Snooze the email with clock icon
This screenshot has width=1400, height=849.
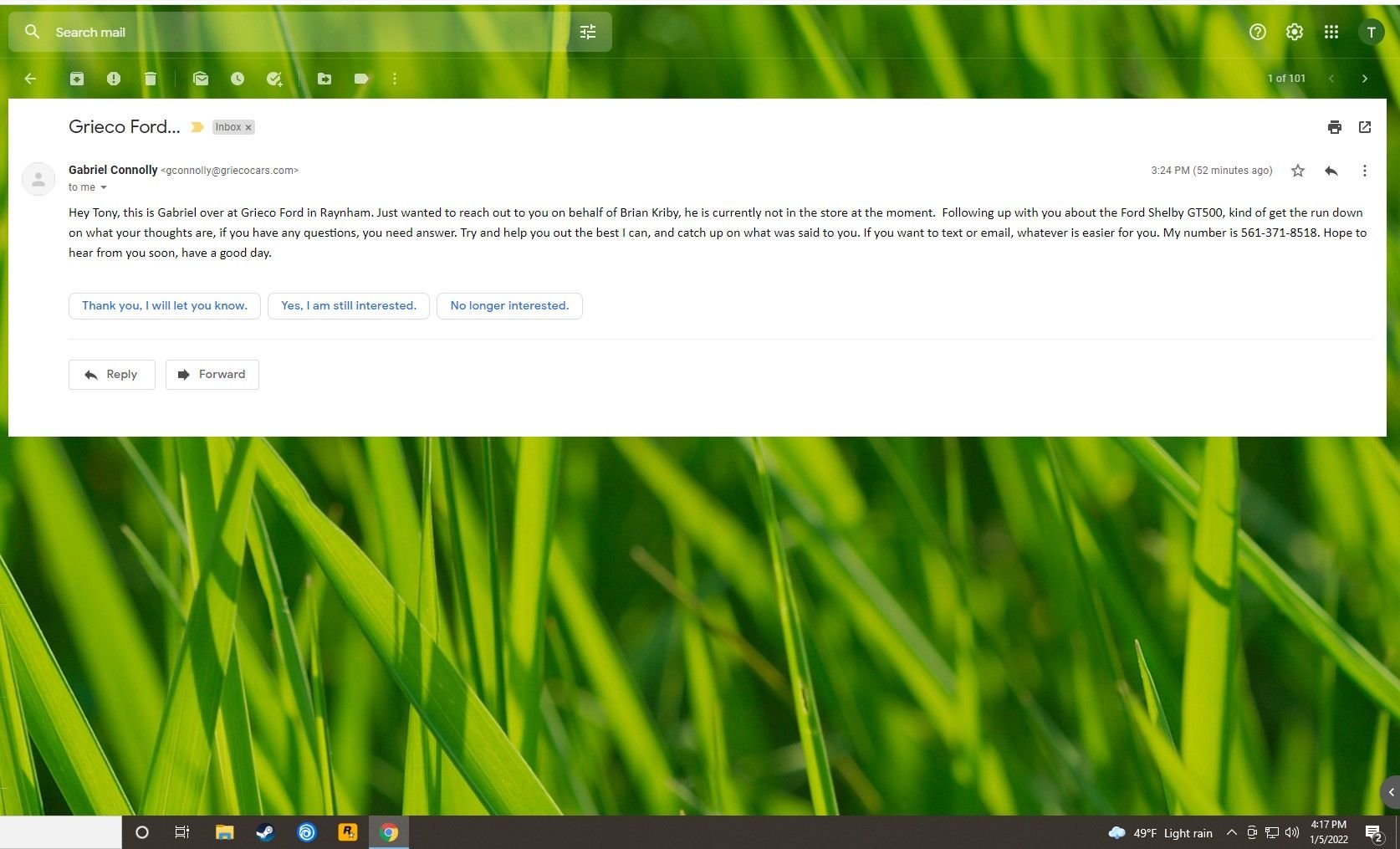[x=238, y=79]
